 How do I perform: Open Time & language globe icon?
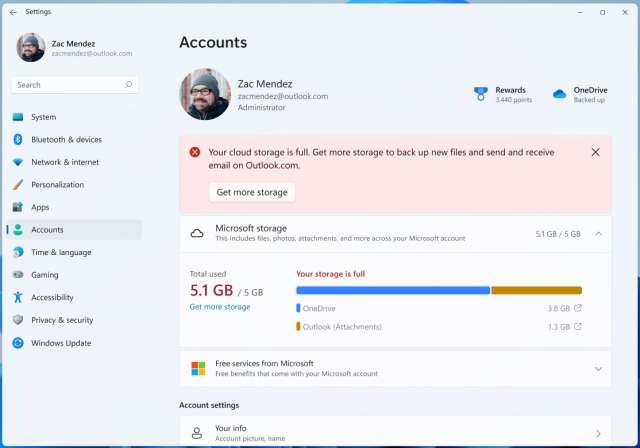pyautogui.click(x=18, y=252)
